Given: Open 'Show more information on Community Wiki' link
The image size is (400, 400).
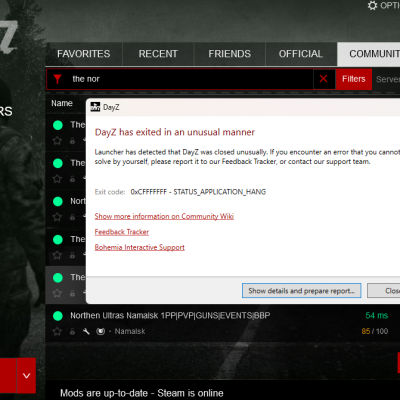Looking at the screenshot, I should point(164,216).
